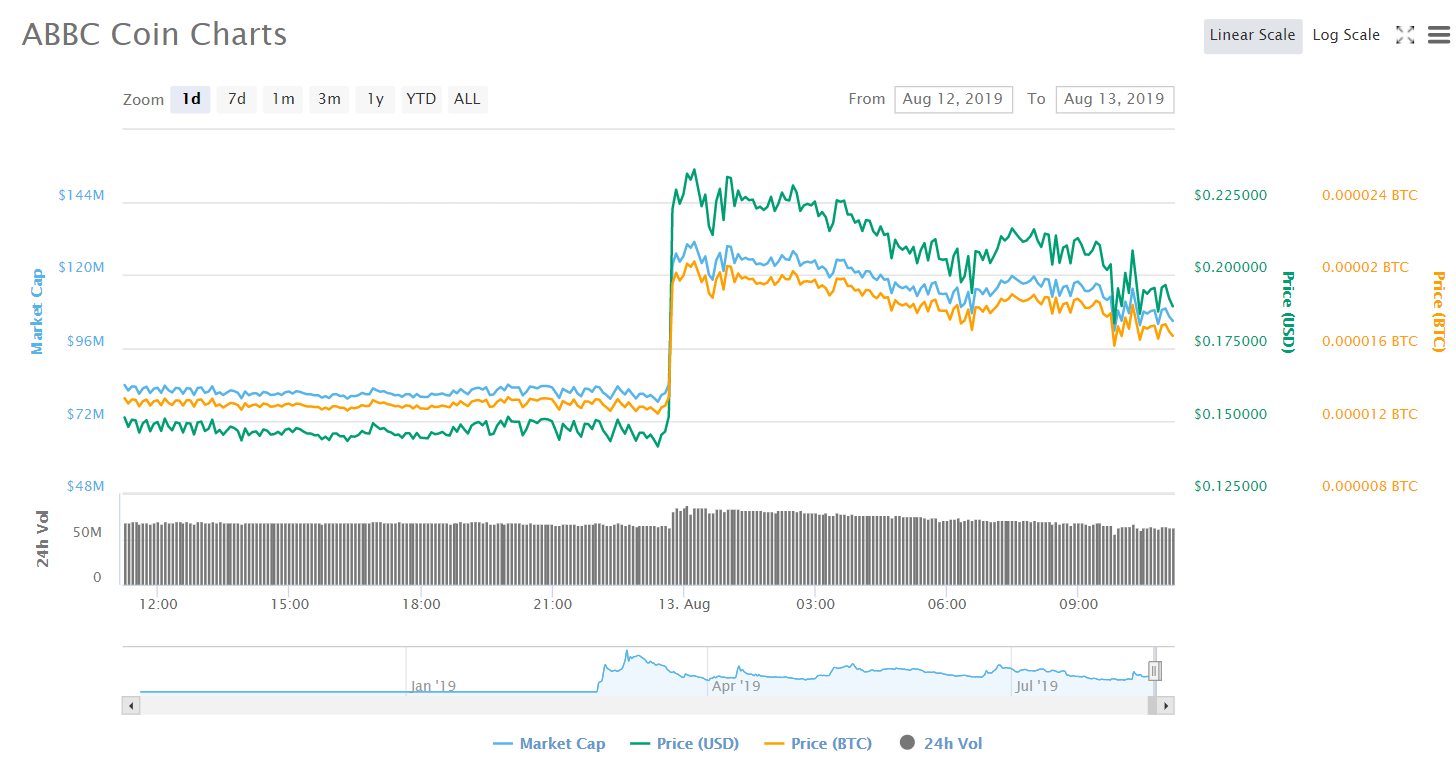Click the $144M market cap axis label
Screen dimensions: 1456x757
coord(82,195)
